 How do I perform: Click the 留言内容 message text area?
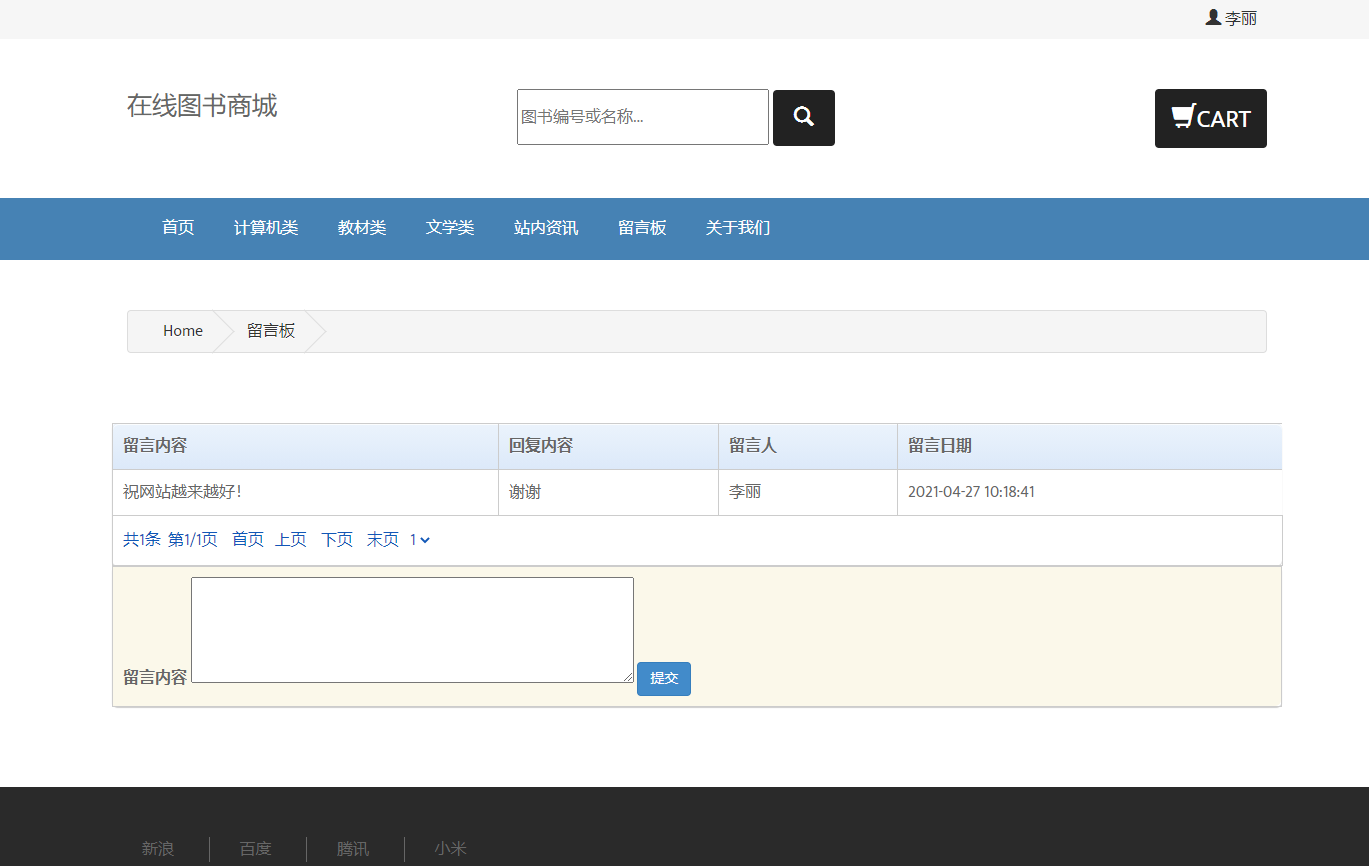click(x=411, y=629)
